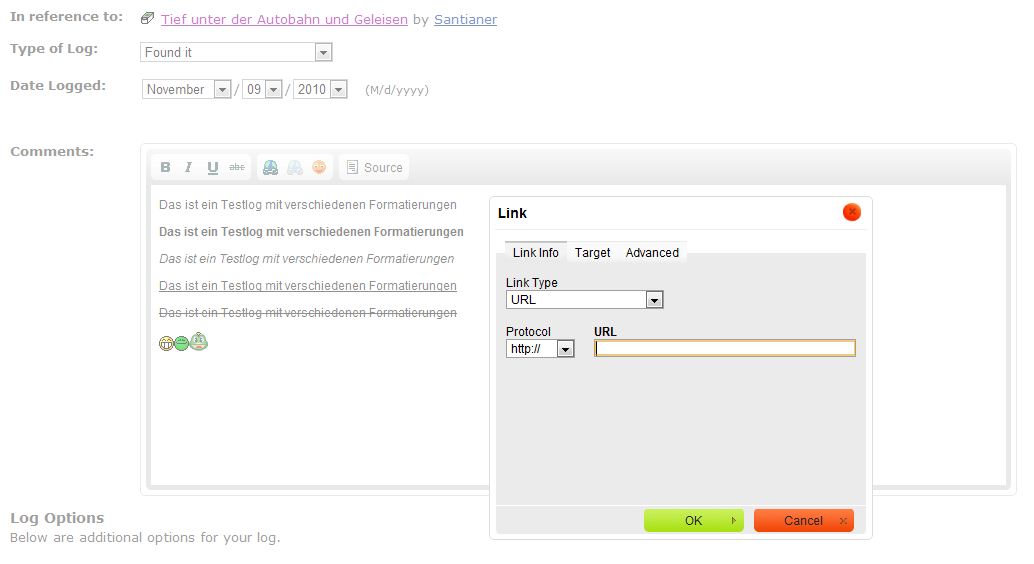Open the Protocol dropdown showing http://
This screenshot has height=564, width=1034.
click(540, 348)
